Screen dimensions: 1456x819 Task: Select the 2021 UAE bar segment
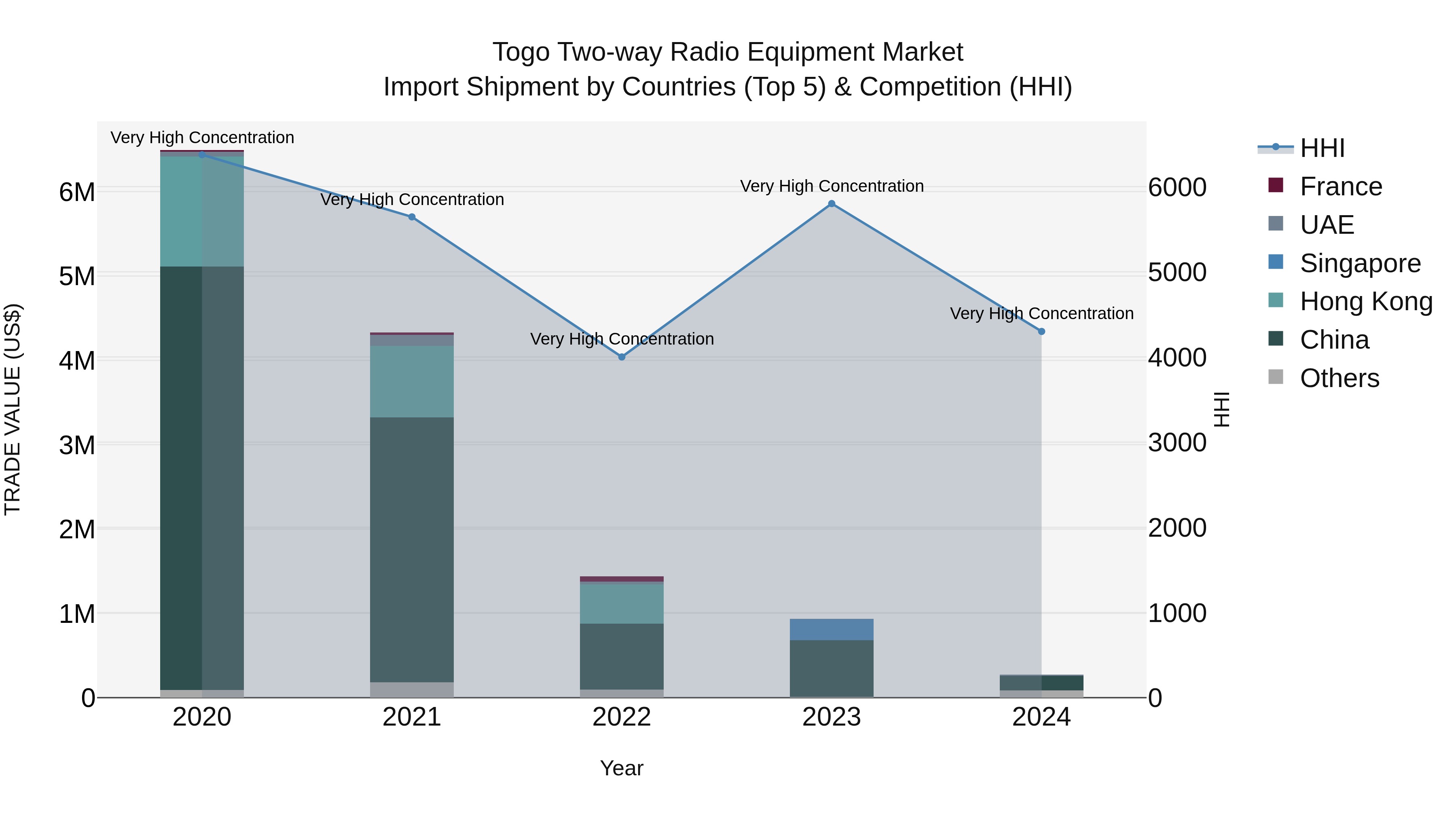[411, 340]
